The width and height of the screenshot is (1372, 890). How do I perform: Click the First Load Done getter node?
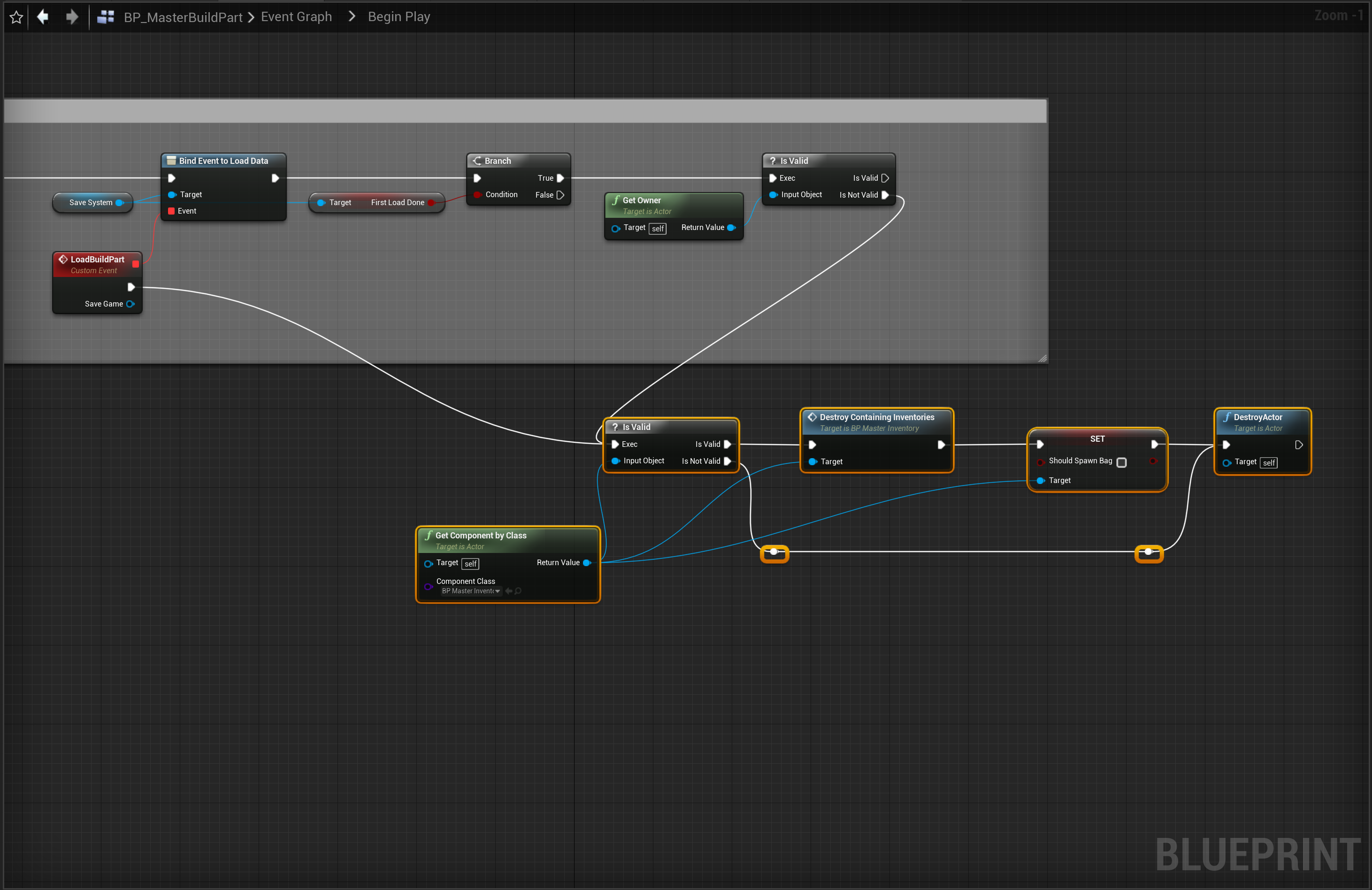(x=397, y=202)
